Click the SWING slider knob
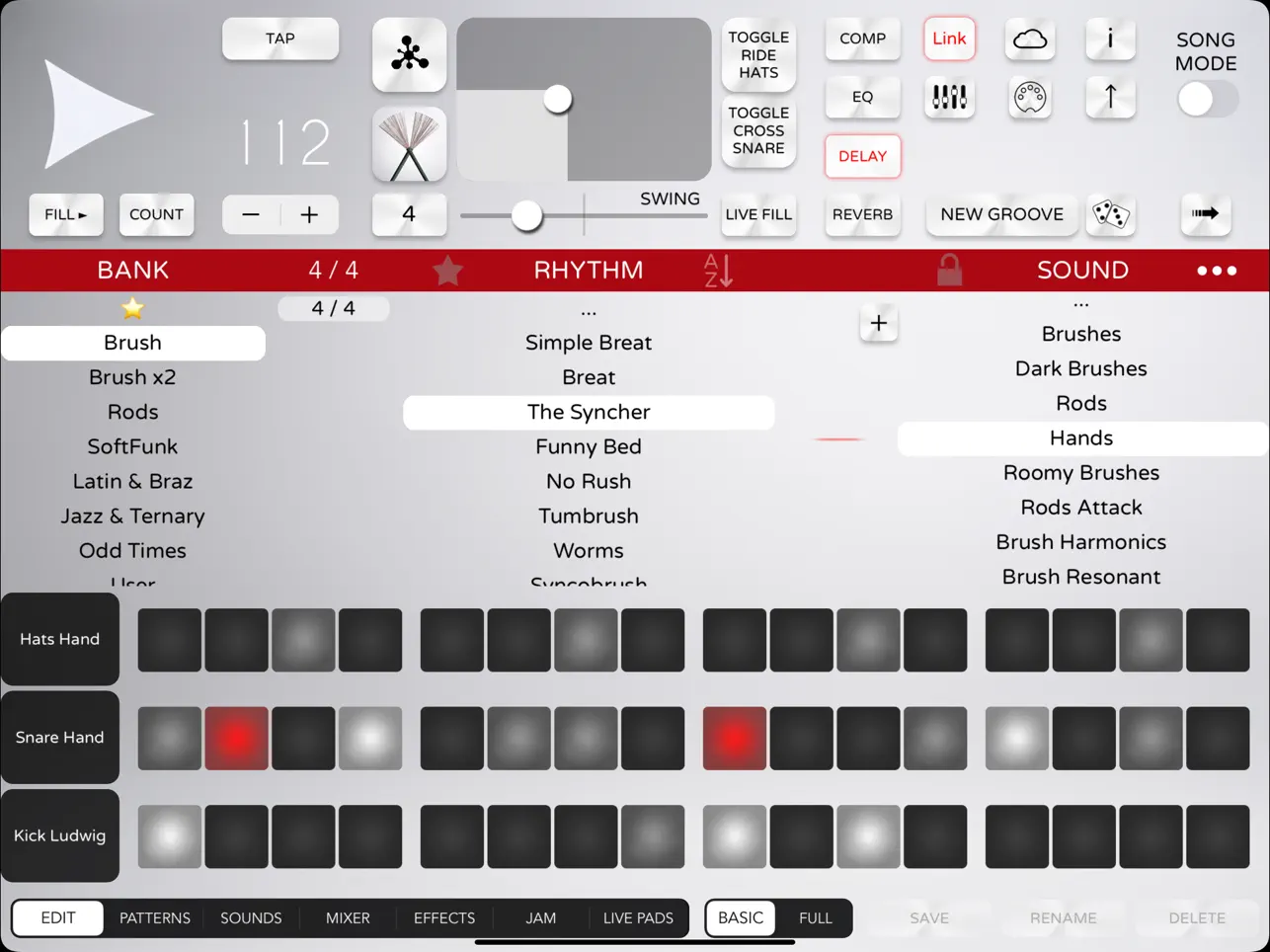This screenshot has width=1270, height=952. [526, 215]
